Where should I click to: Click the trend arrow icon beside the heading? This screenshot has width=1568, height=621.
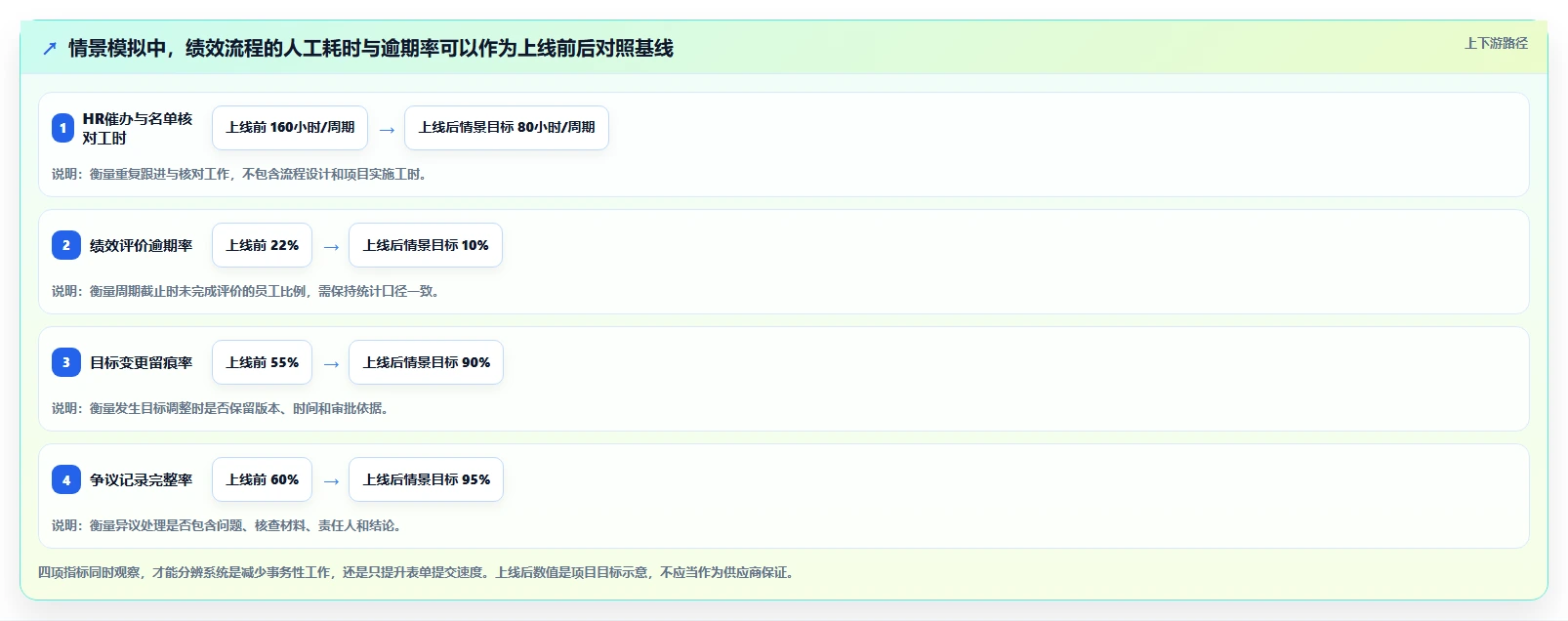click(x=50, y=48)
